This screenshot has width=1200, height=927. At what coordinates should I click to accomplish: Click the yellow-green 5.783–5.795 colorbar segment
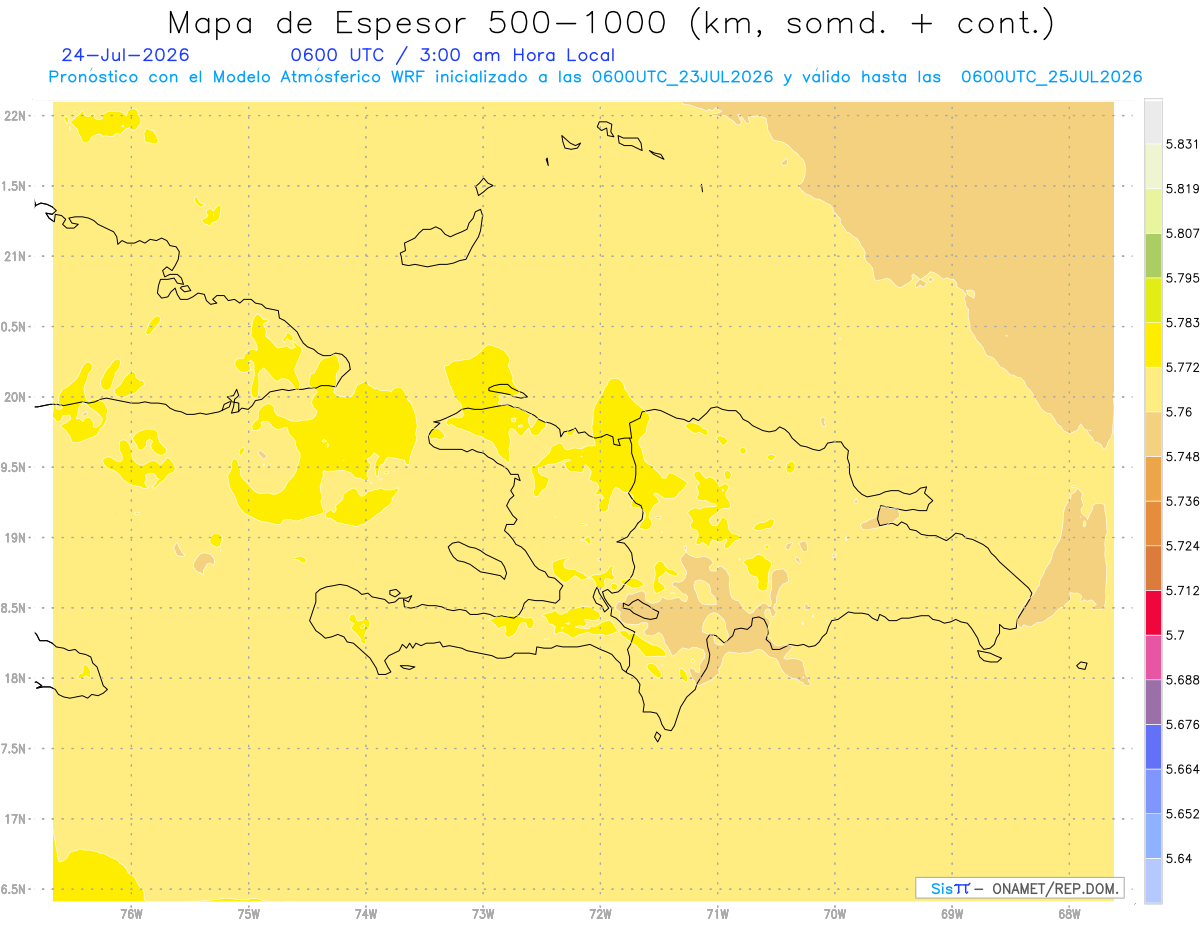(1153, 300)
